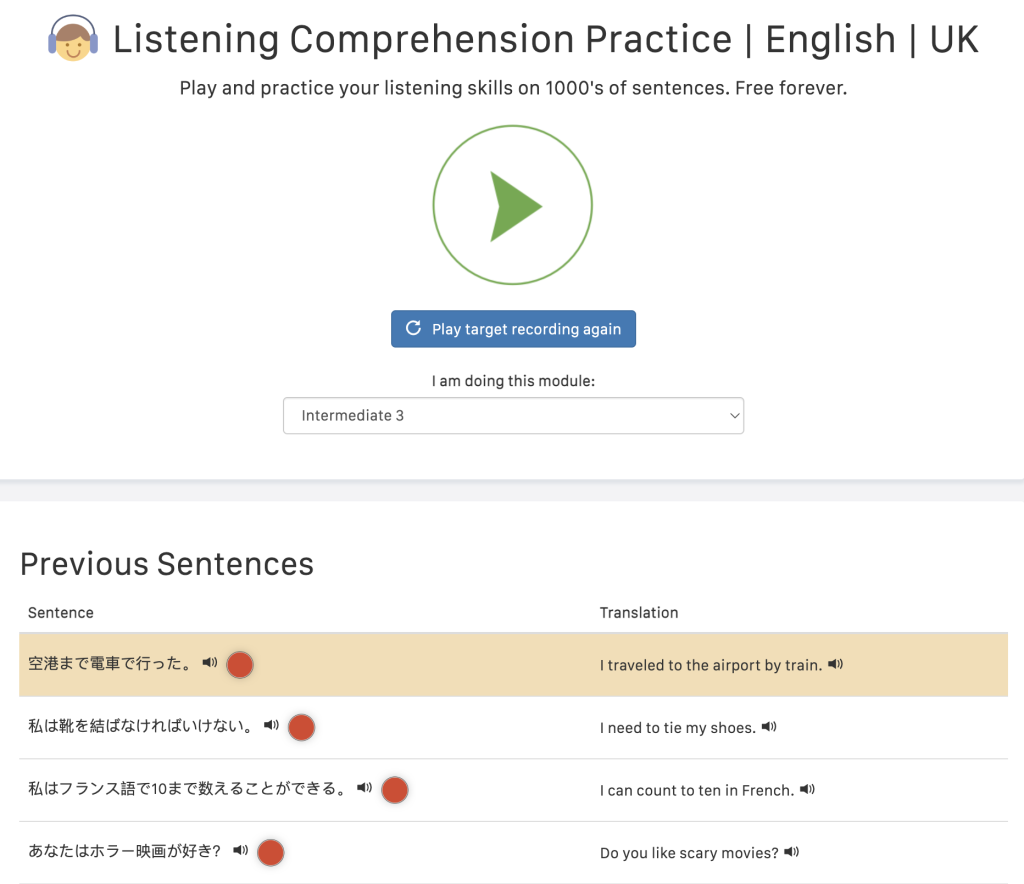Play the 'Do you like scary movies?' translation audio
Image resolution: width=1024 pixels, height=884 pixels.
[790, 852]
